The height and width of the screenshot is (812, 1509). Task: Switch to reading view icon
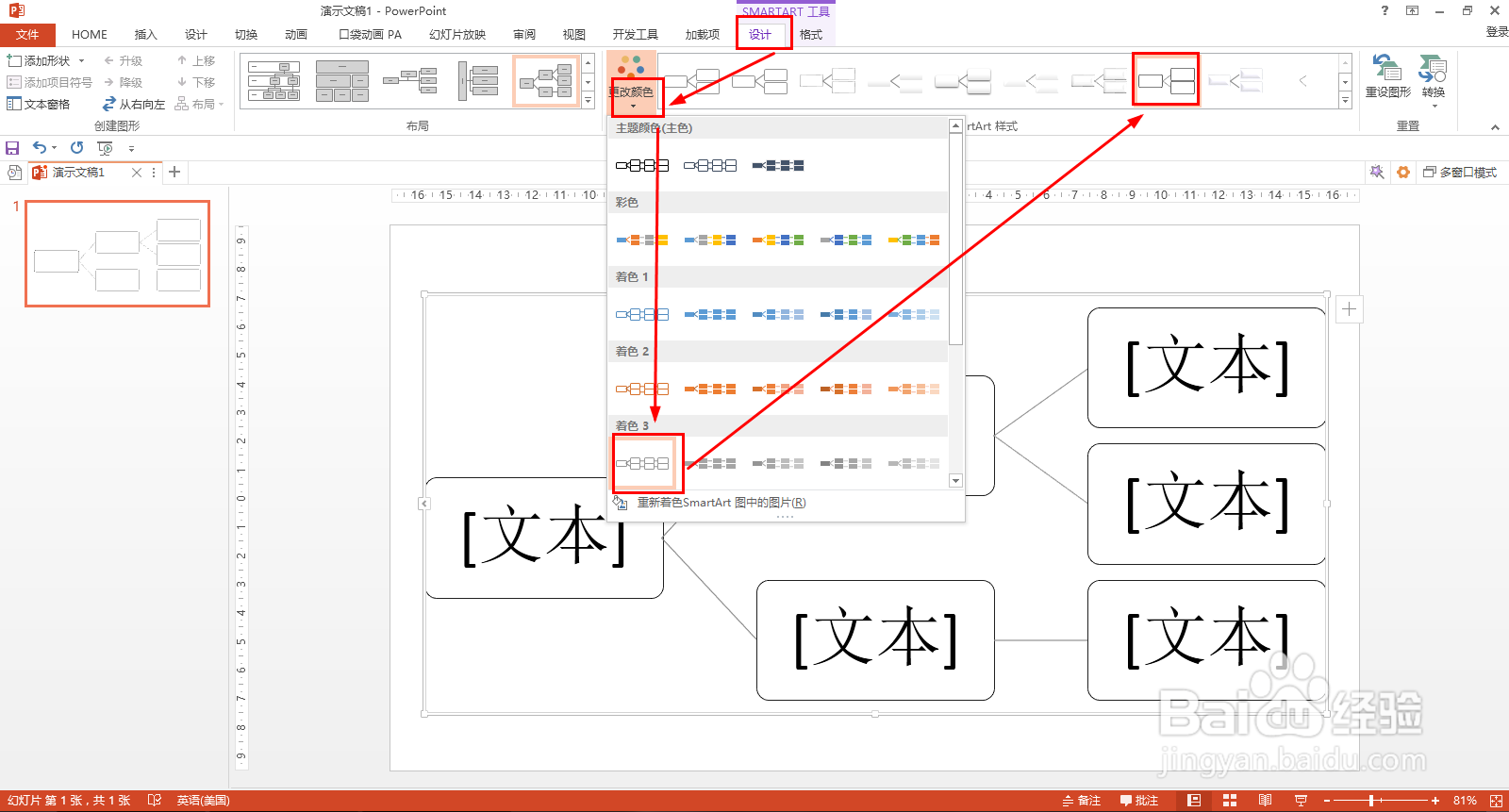tap(1265, 801)
